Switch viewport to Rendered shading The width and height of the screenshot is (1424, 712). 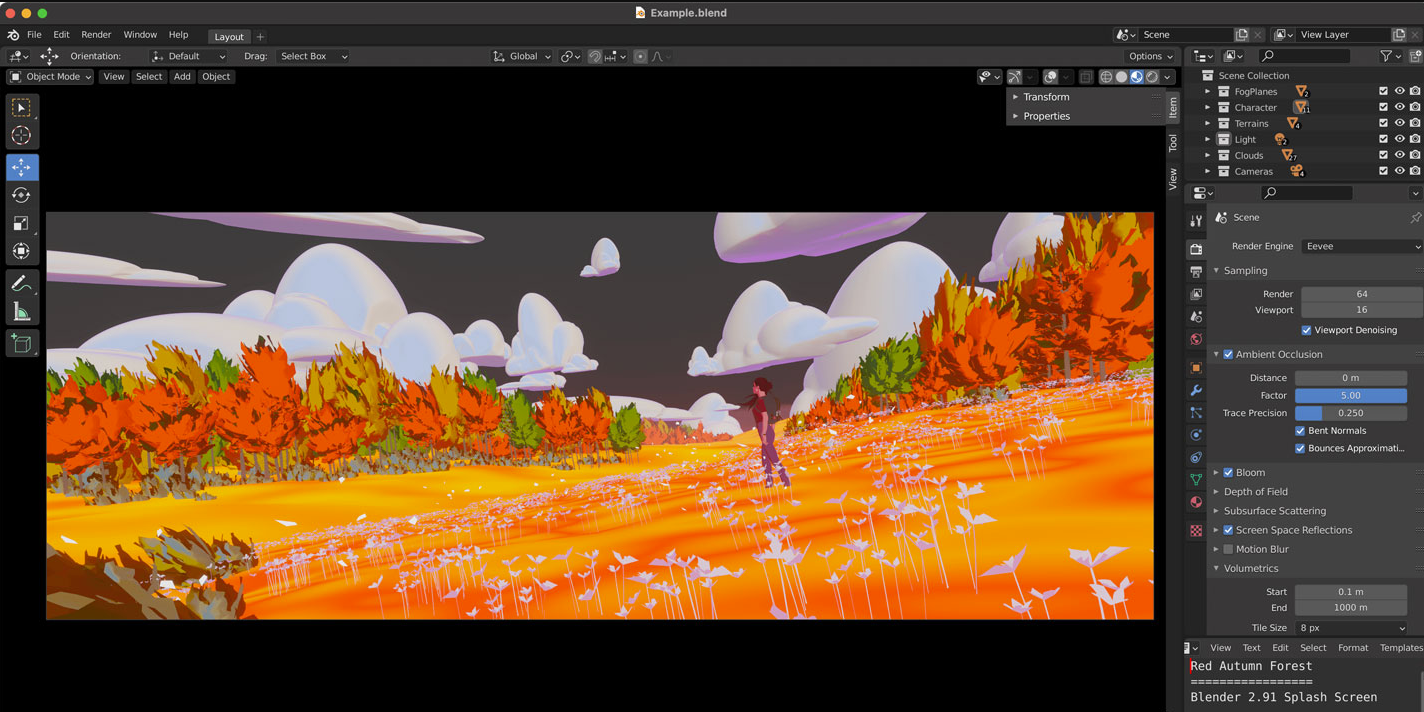pos(1152,77)
